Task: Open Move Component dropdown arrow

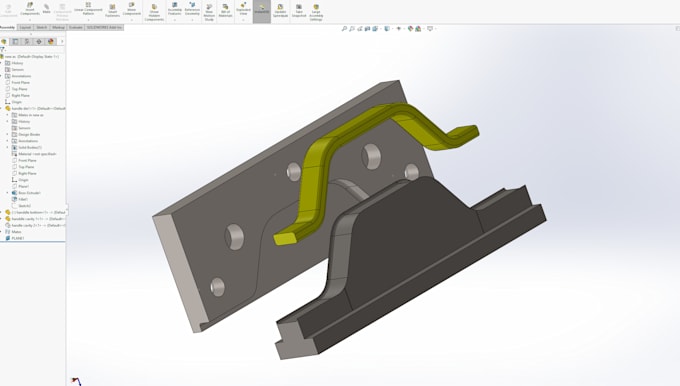Action: click(131, 20)
